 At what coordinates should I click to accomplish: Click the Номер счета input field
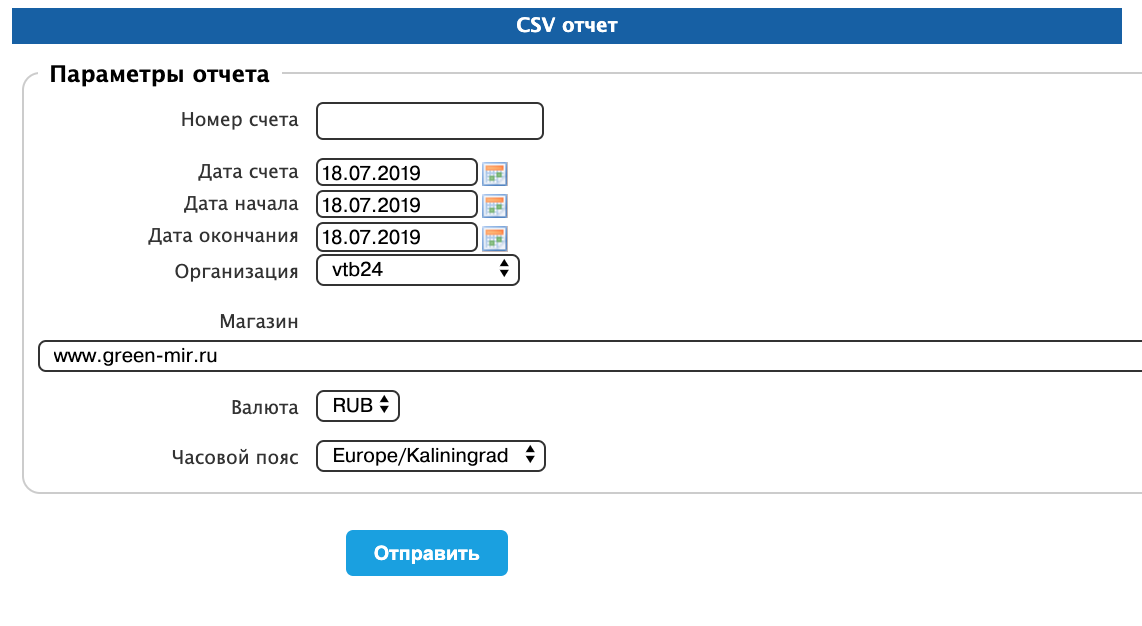pos(429,121)
